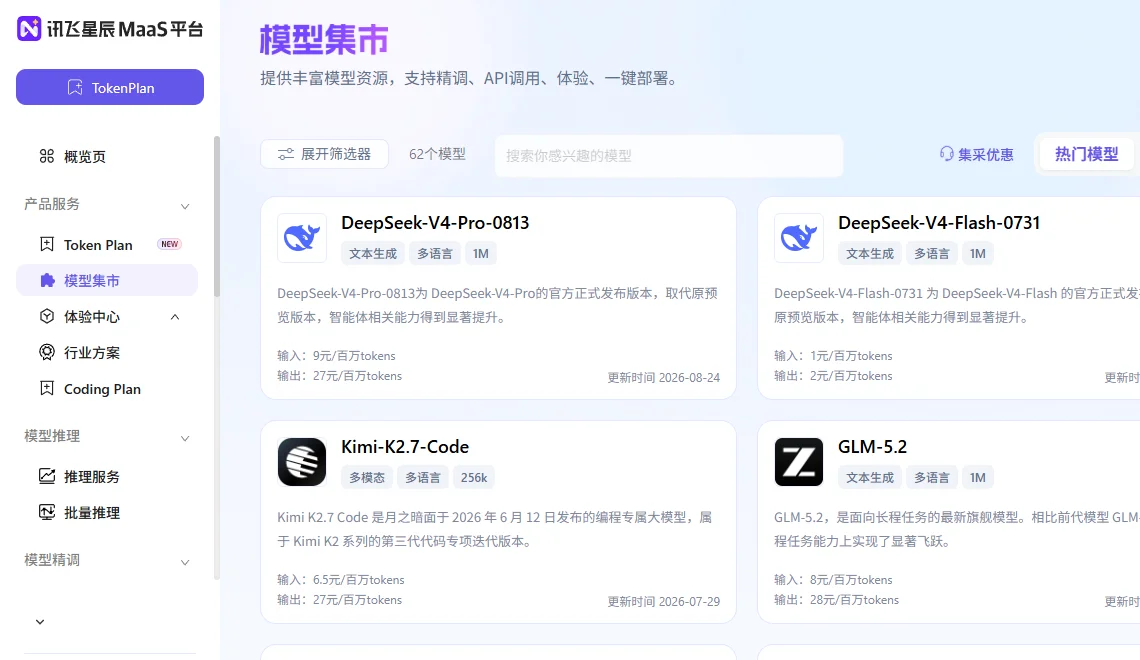Click 文本生成 tag on DeepSeek-V4-Flash-0731
This screenshot has width=1140, height=660.
point(870,254)
